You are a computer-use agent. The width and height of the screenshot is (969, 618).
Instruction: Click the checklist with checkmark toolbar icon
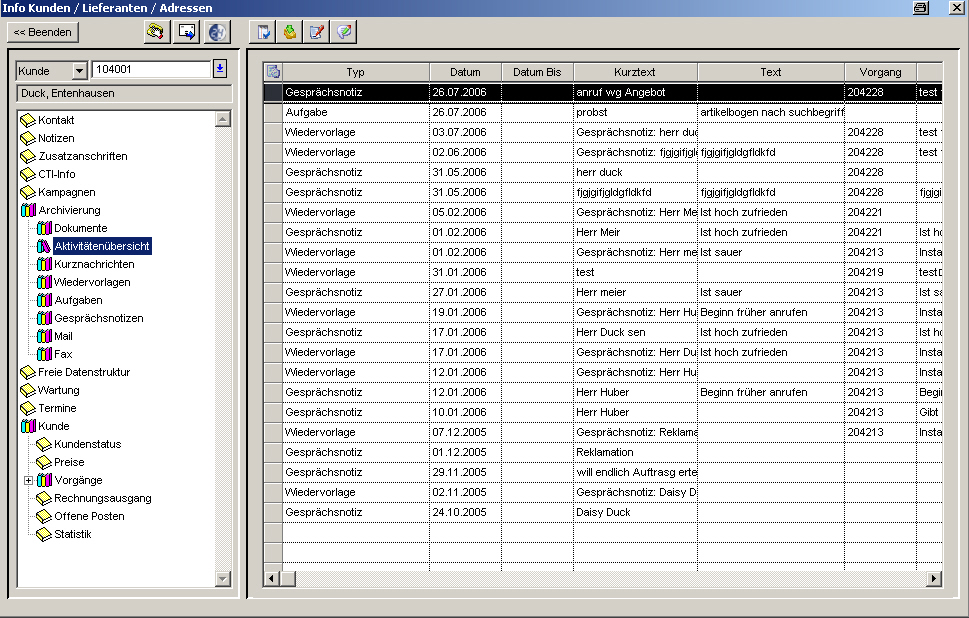coord(263,32)
